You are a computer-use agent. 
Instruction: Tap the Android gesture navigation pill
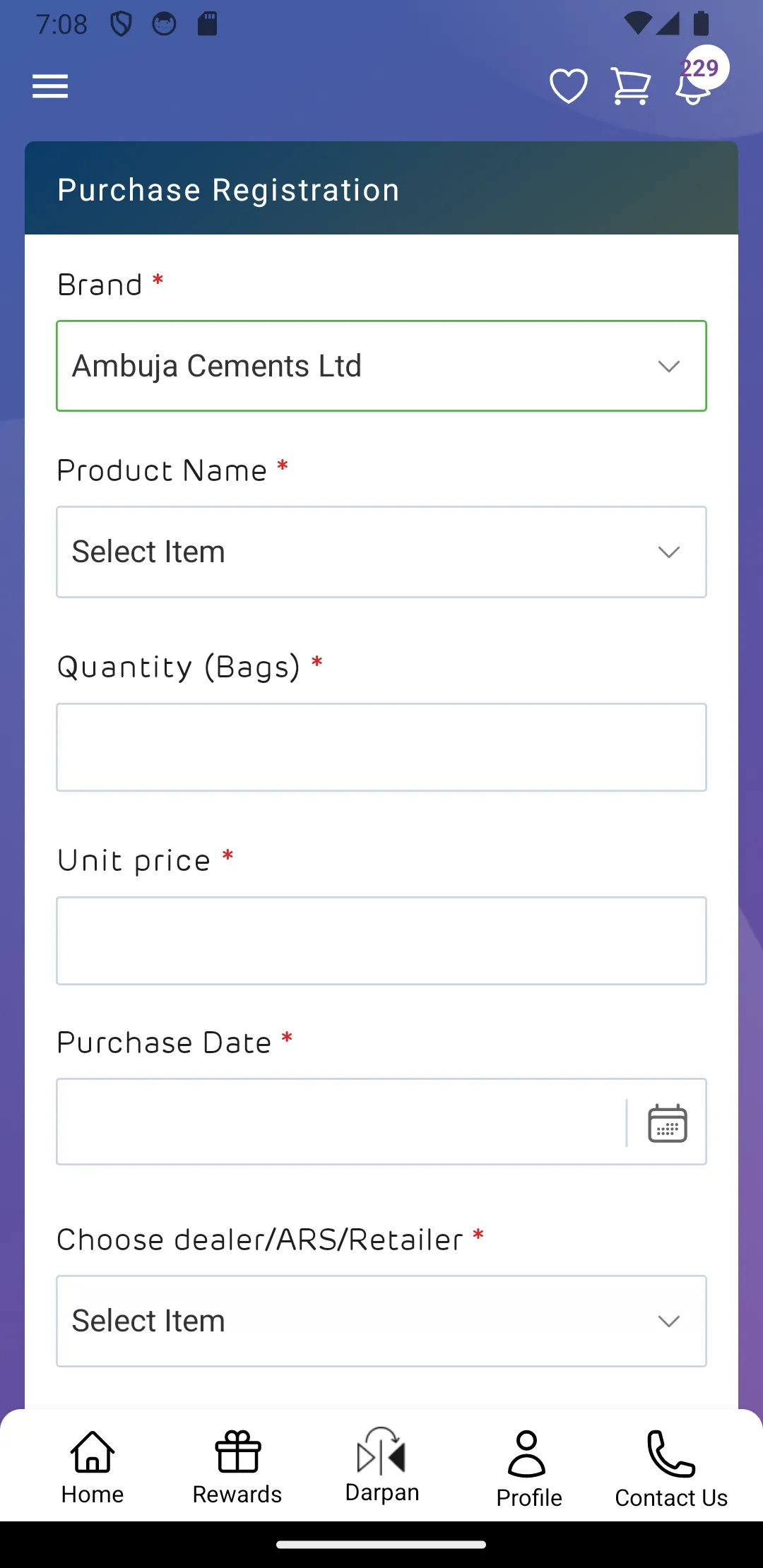381,1545
